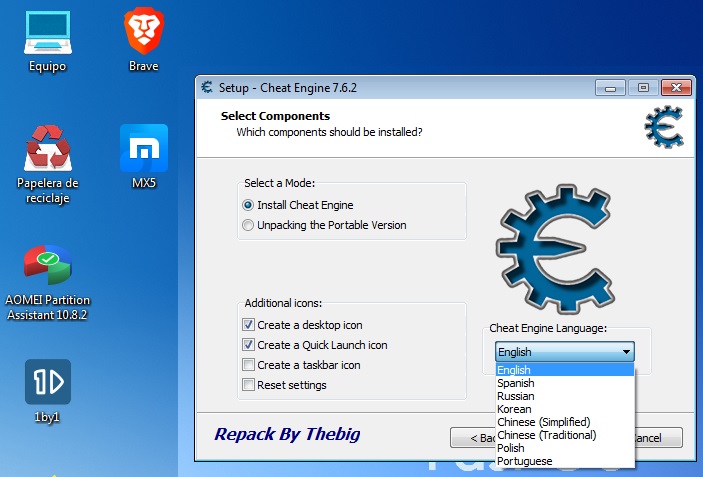Viewport: 703px width, 477px height.
Task: Launch the Brave browser desktop icon
Action: [143, 39]
